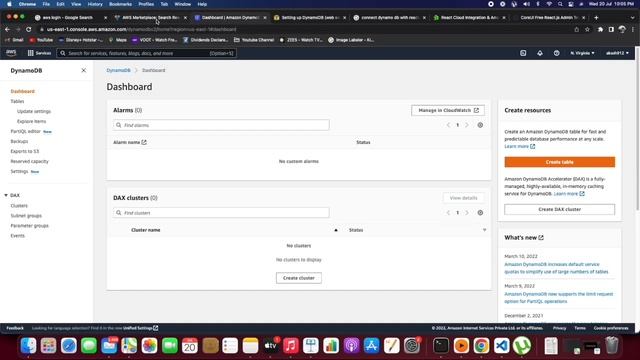Switch to AWS Marketplace Search tab
This screenshot has height=360, width=640.
[151, 18]
